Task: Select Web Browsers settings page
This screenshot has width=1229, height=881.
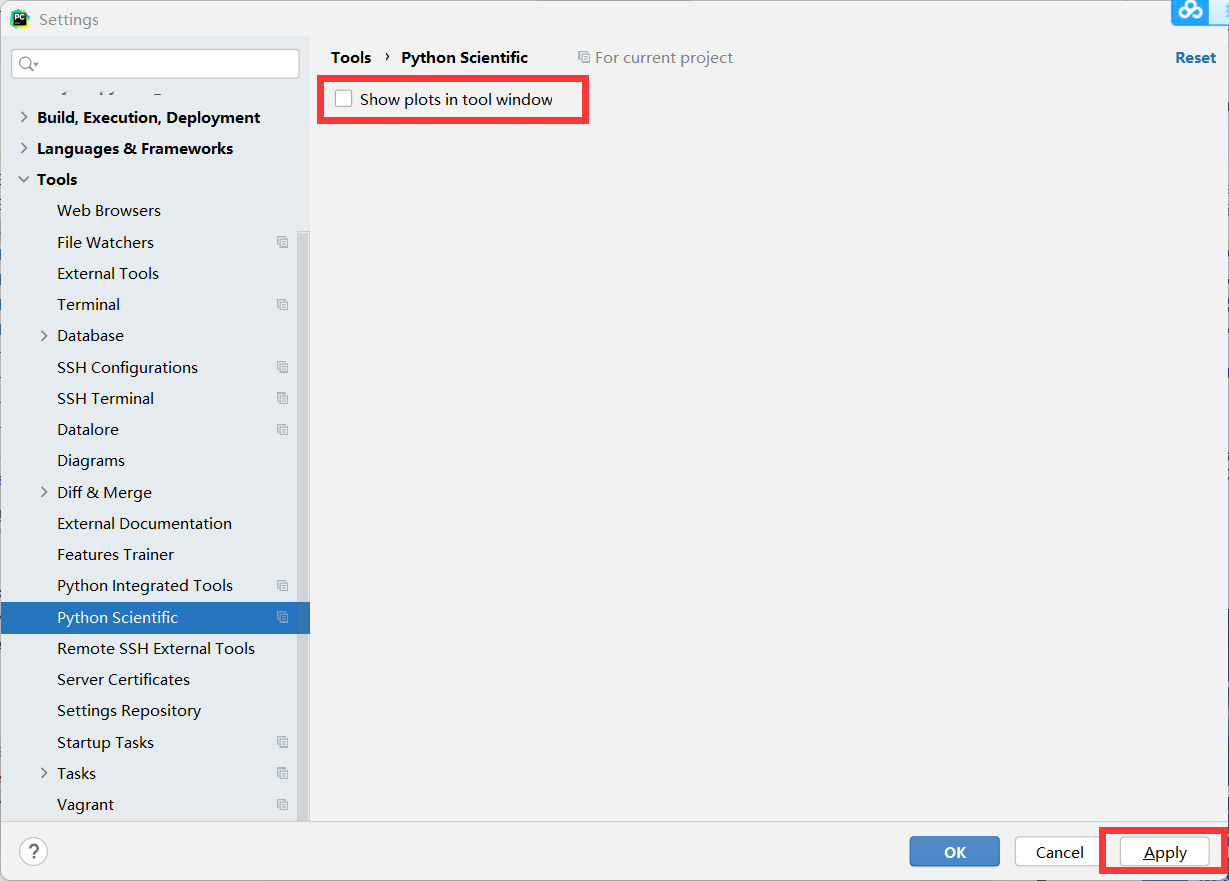Action: click(x=109, y=211)
